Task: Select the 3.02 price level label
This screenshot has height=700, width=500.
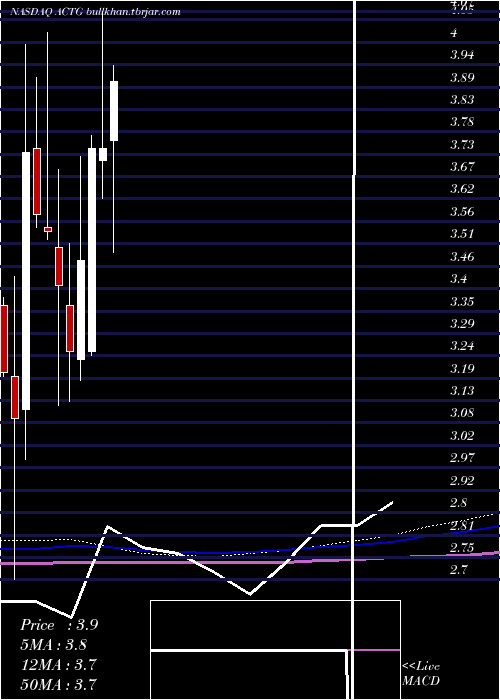Action: coord(462,435)
